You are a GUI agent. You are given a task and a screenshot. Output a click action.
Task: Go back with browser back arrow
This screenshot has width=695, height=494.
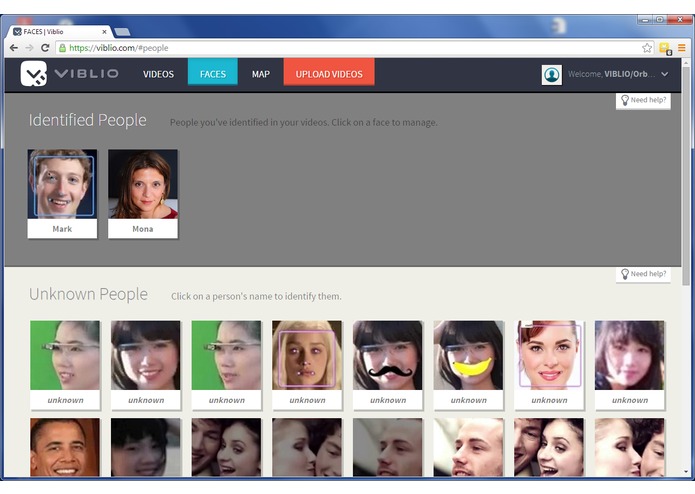click(14, 48)
